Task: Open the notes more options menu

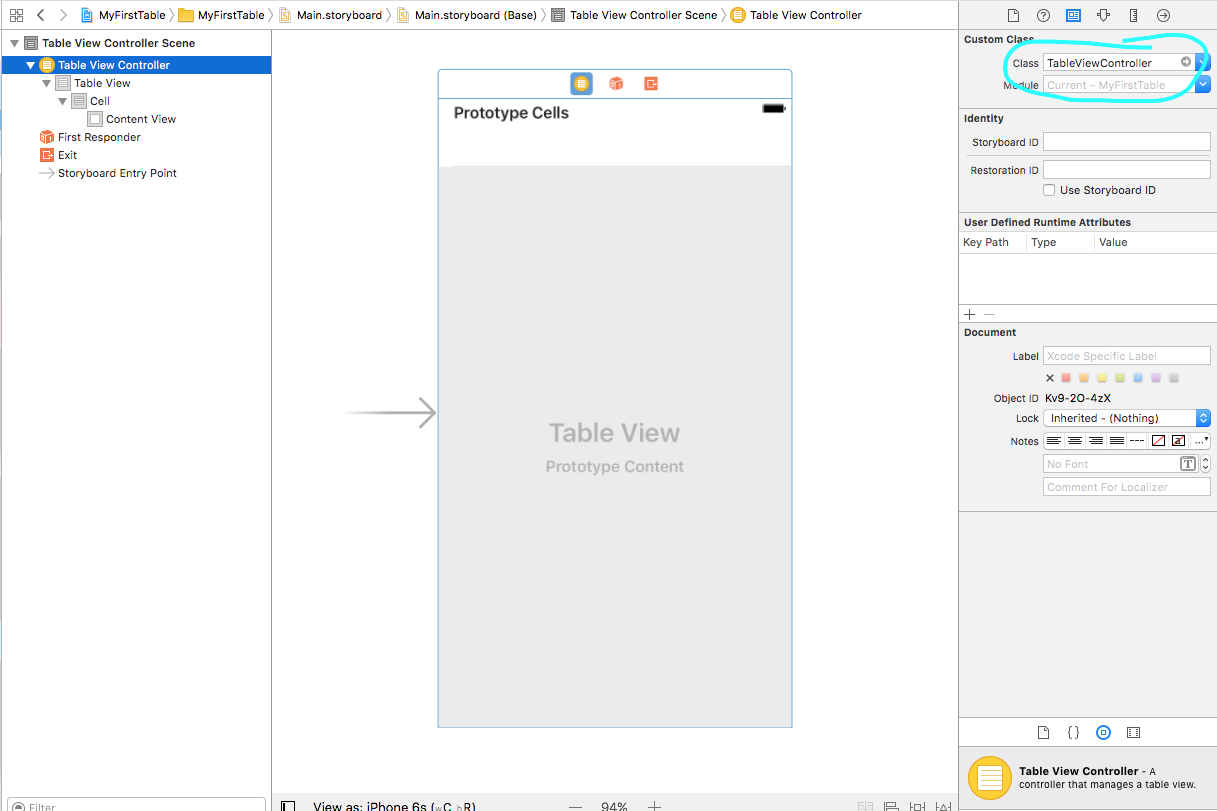Action: click(x=1201, y=440)
